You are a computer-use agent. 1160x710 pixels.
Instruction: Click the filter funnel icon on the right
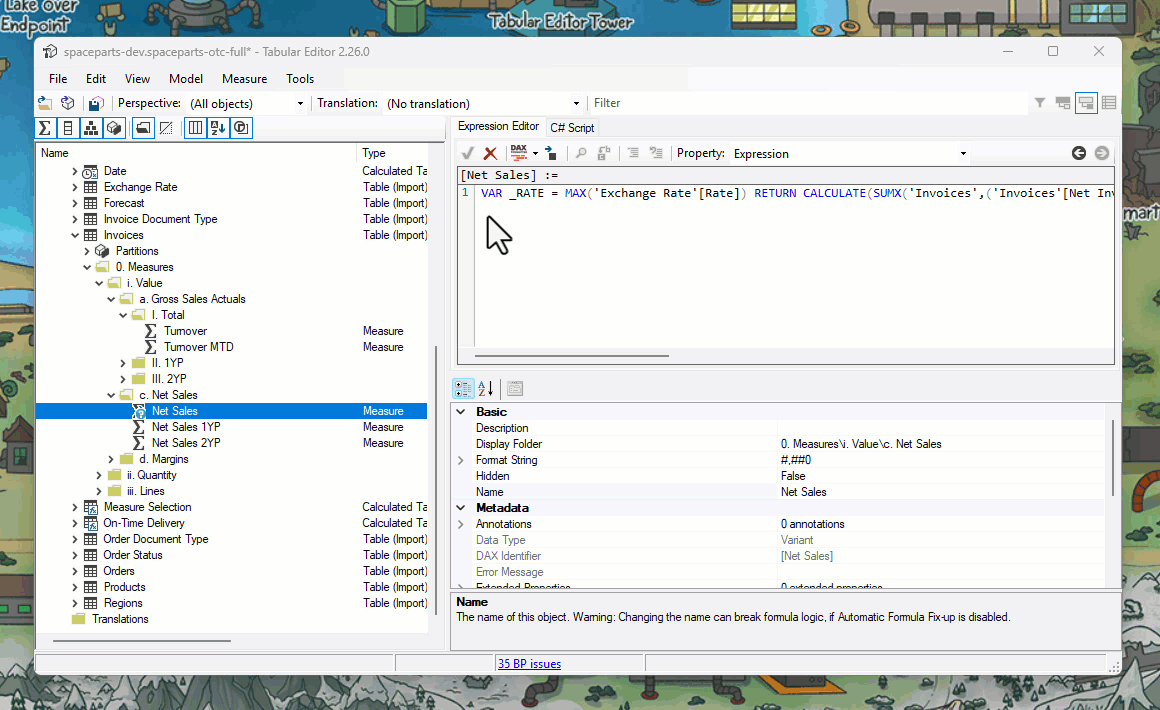pos(1040,102)
